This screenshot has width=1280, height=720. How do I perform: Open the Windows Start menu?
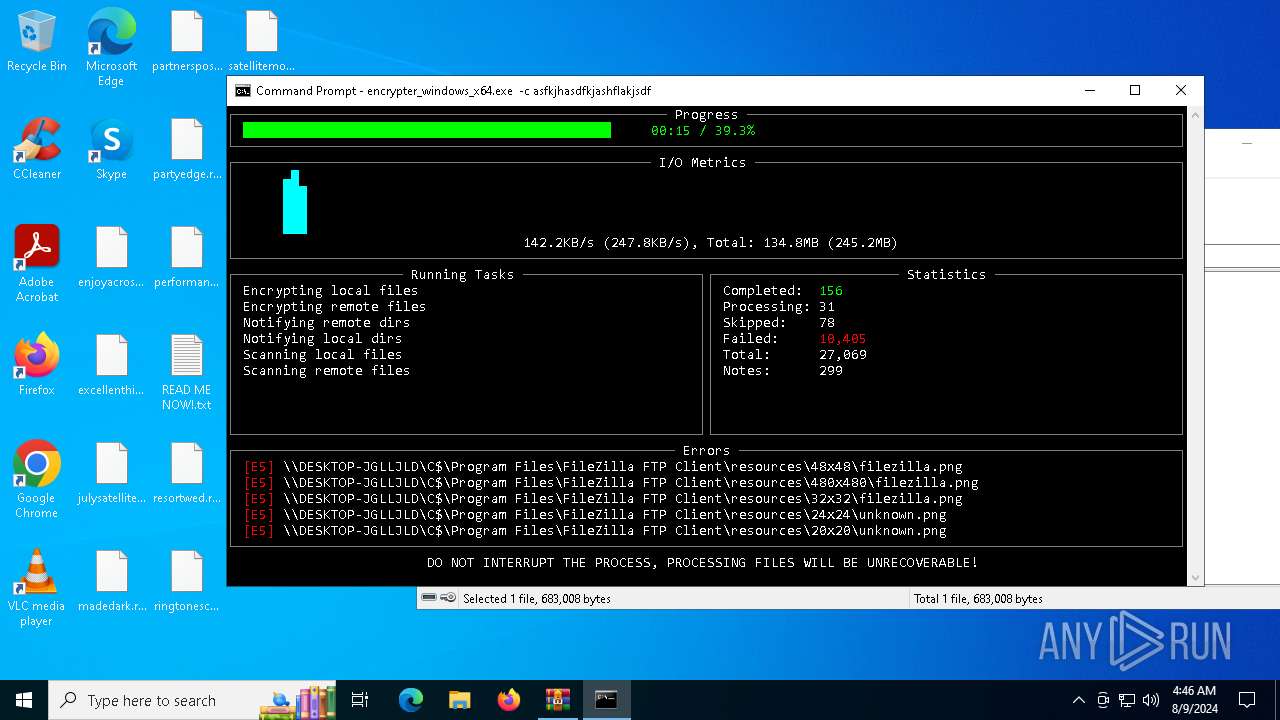point(24,700)
